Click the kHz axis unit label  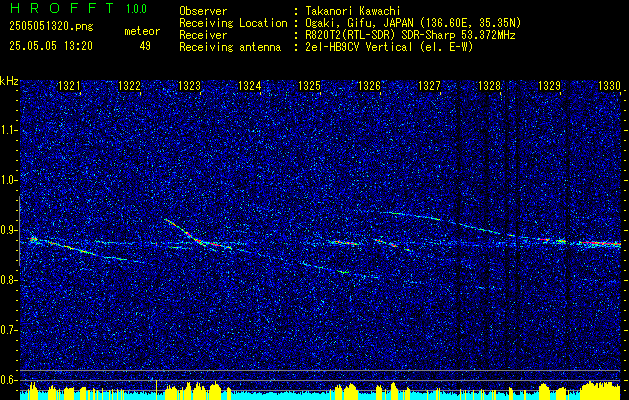(x=9, y=81)
